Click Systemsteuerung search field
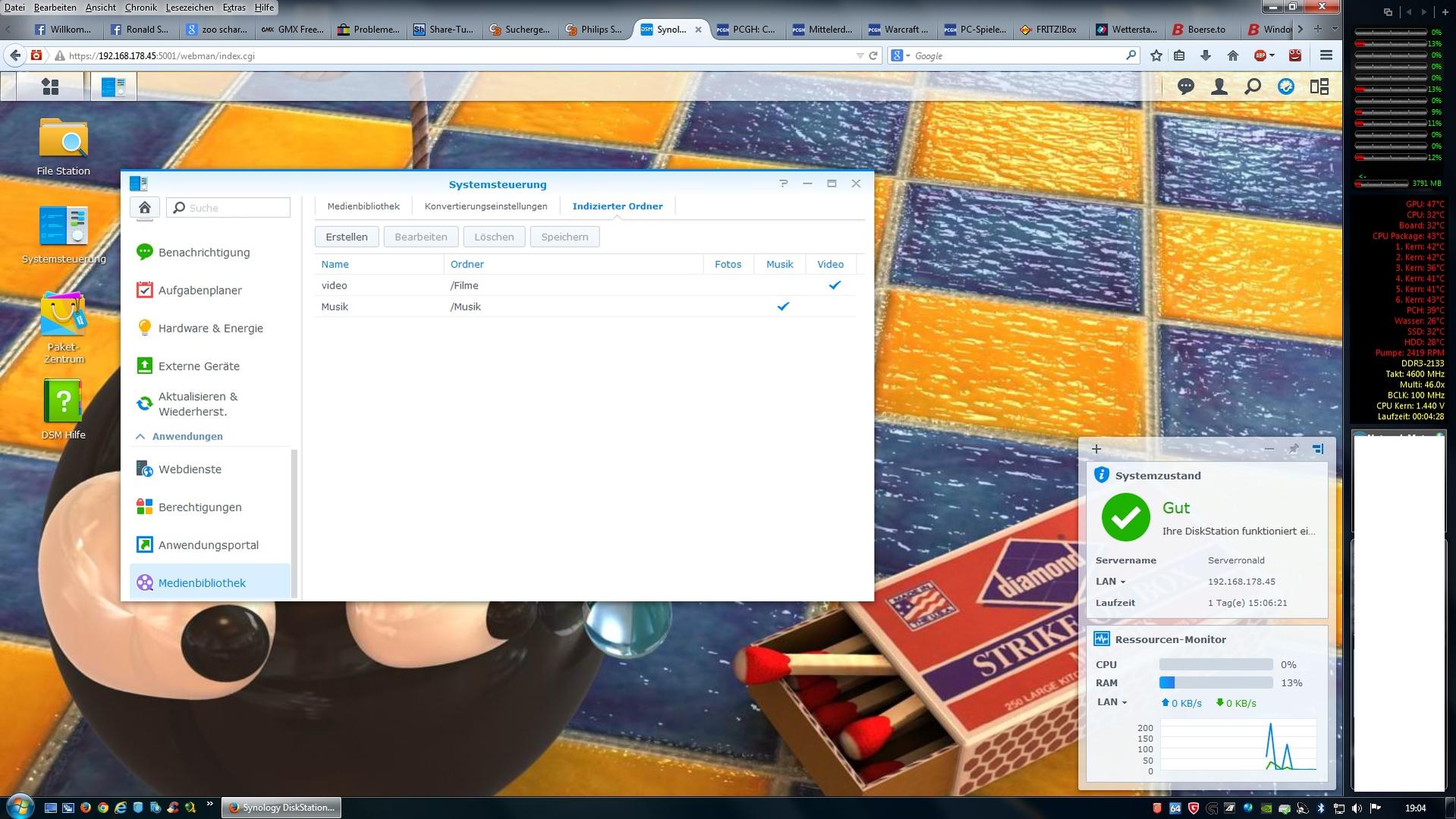Screen dimensions: 1456x819 point(228,207)
